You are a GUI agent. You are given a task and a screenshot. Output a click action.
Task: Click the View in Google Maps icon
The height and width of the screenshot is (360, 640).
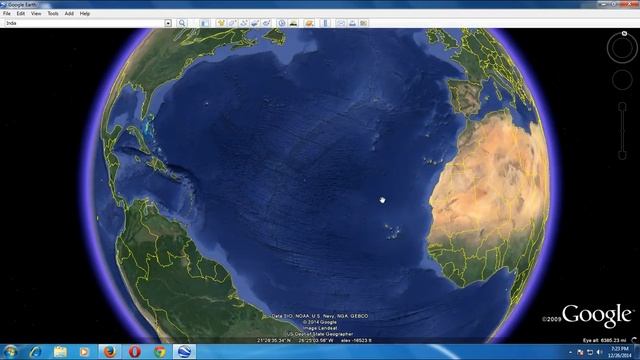point(364,23)
